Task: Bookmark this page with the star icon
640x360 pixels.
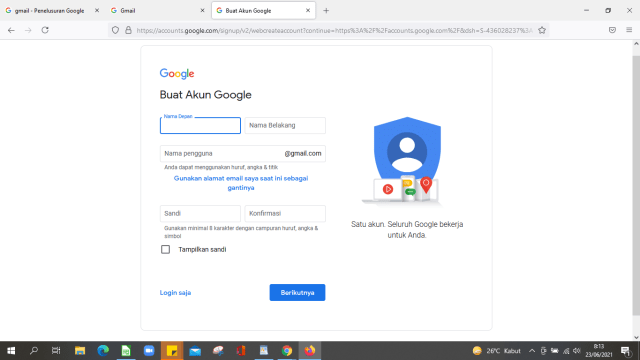Action: click(542, 30)
